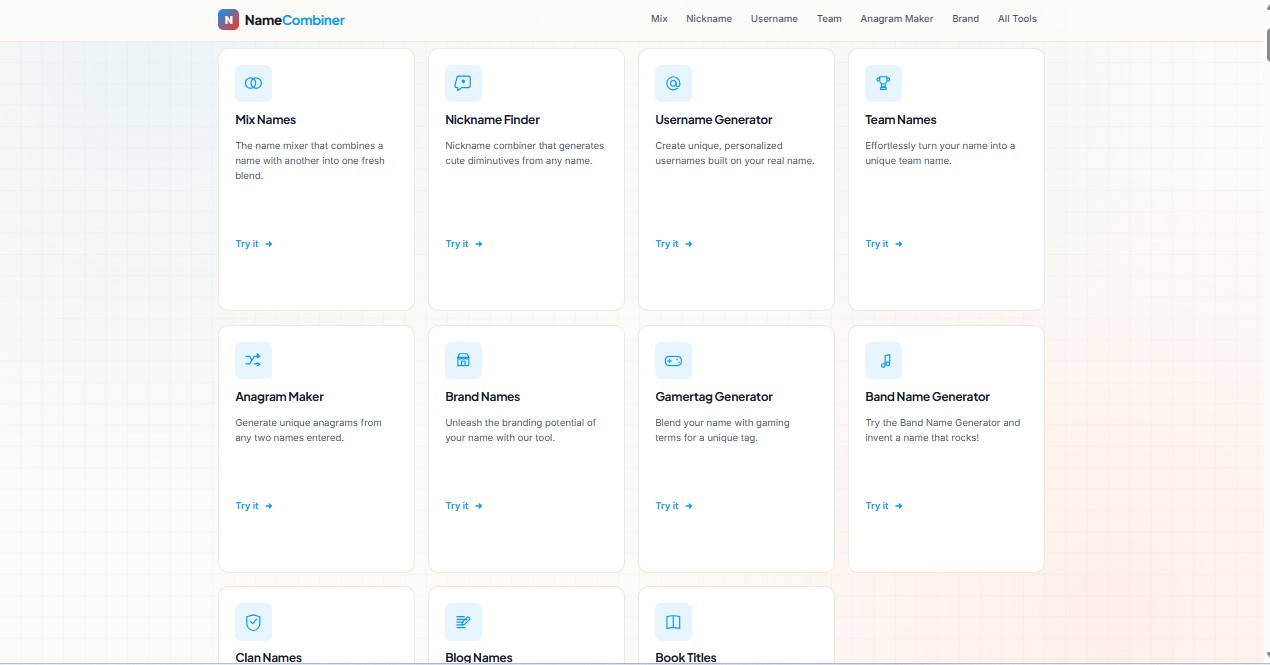Click the Brand Names storefront icon

463,360
